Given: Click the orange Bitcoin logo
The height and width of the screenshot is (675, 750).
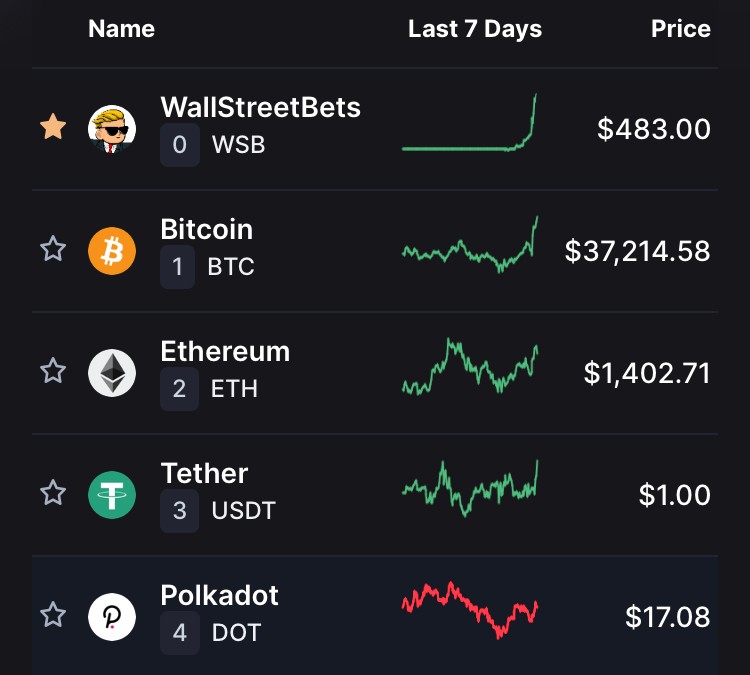Looking at the screenshot, I should 112,251.
